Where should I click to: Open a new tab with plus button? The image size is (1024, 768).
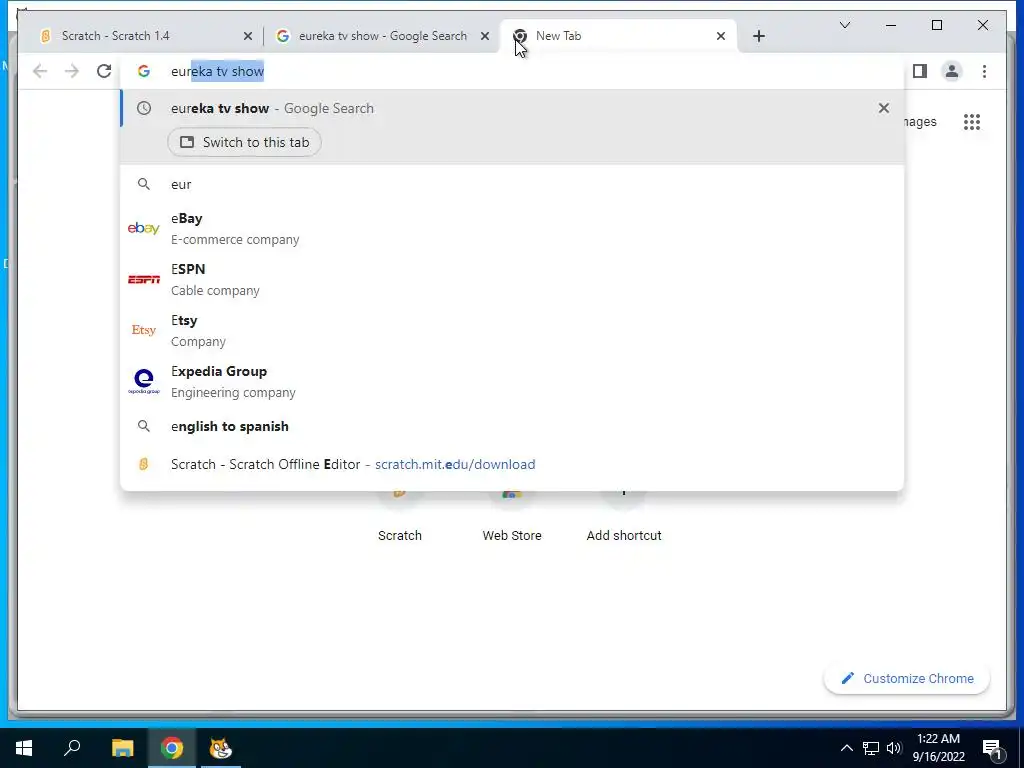(758, 36)
